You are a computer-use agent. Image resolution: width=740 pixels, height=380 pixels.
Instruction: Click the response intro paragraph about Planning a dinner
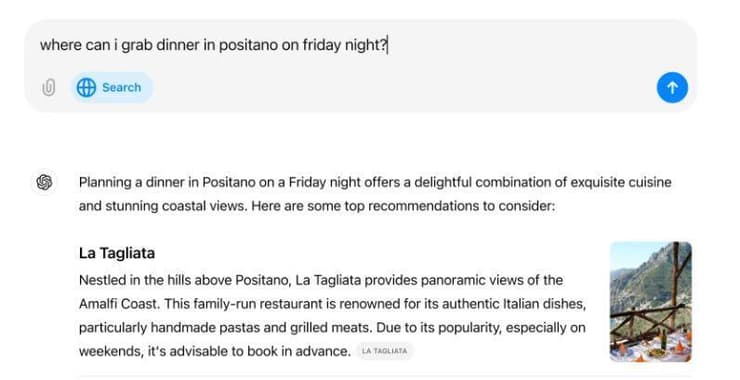tap(375, 194)
